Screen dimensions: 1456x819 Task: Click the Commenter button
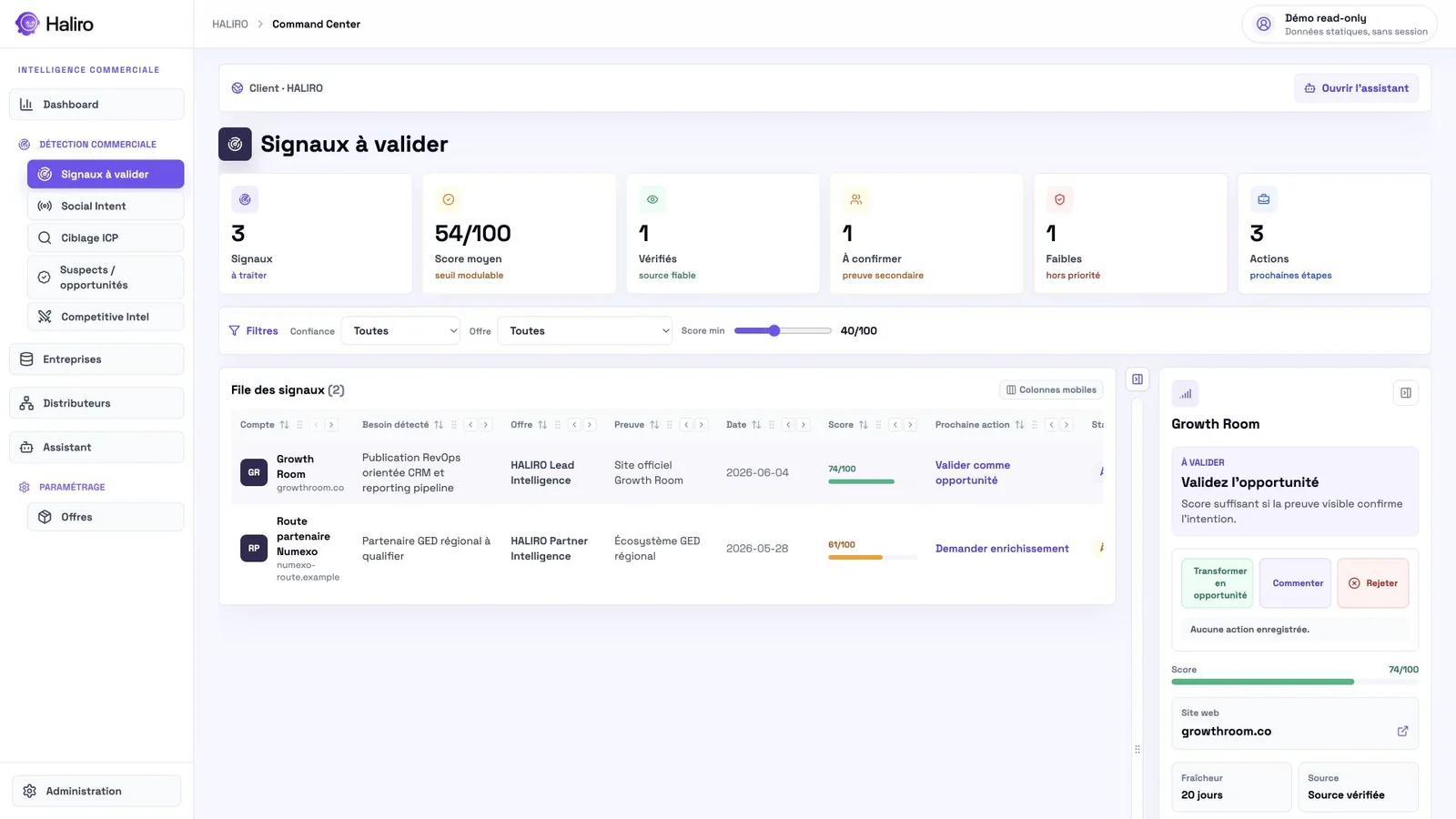pyautogui.click(x=1296, y=583)
